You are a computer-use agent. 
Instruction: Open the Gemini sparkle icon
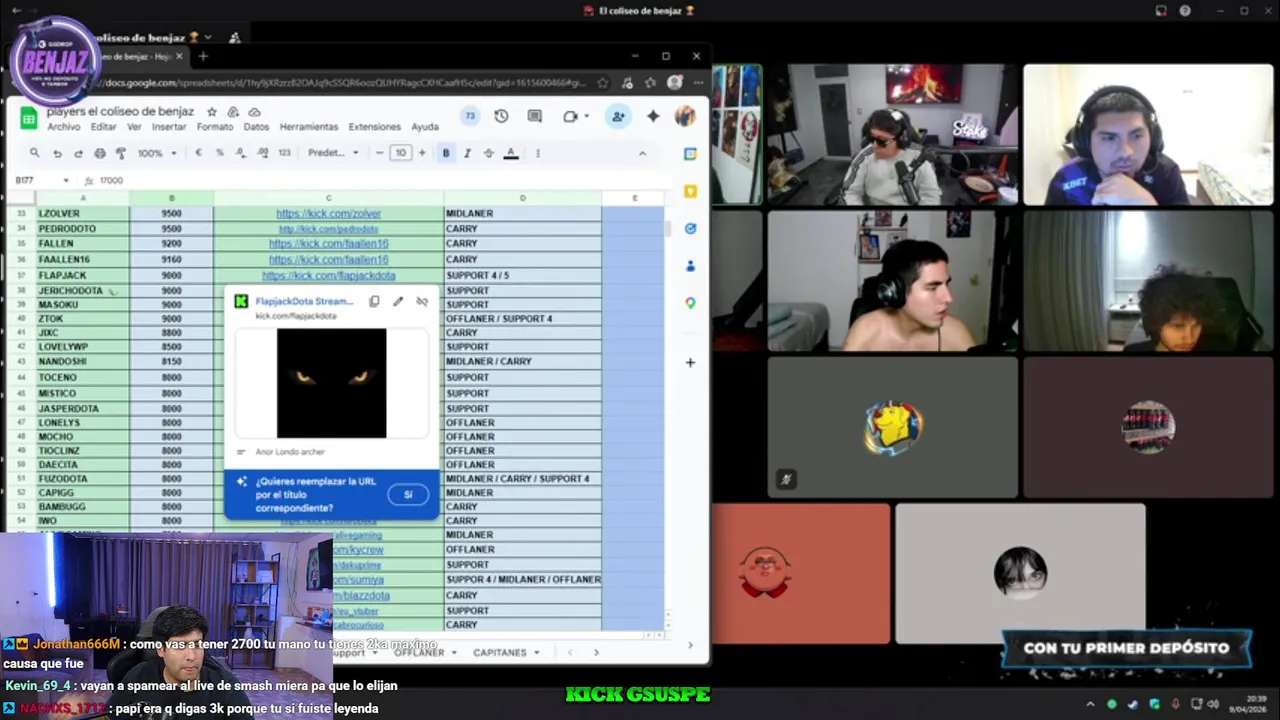point(653,116)
